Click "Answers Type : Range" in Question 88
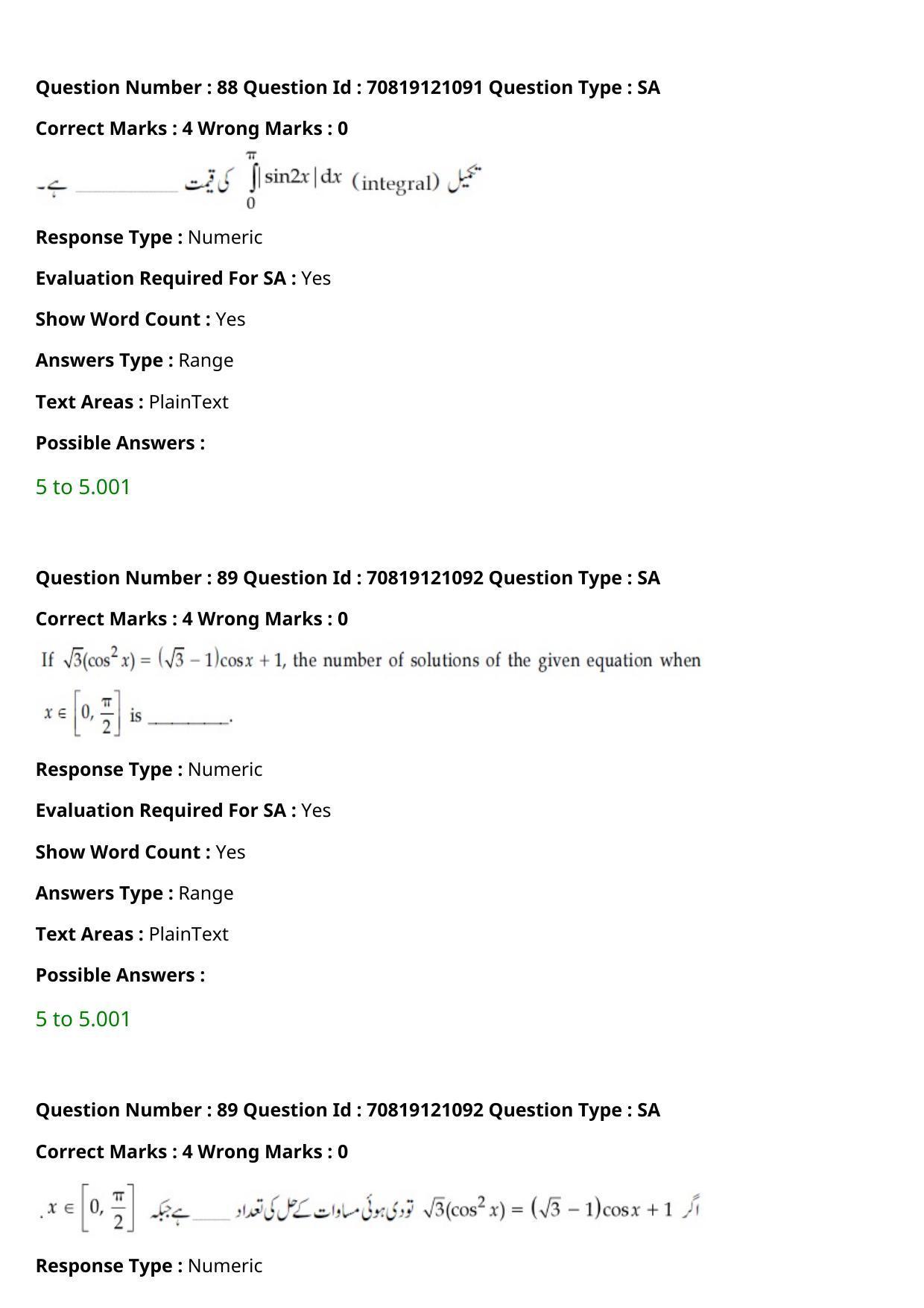924x1308 pixels. (x=135, y=360)
